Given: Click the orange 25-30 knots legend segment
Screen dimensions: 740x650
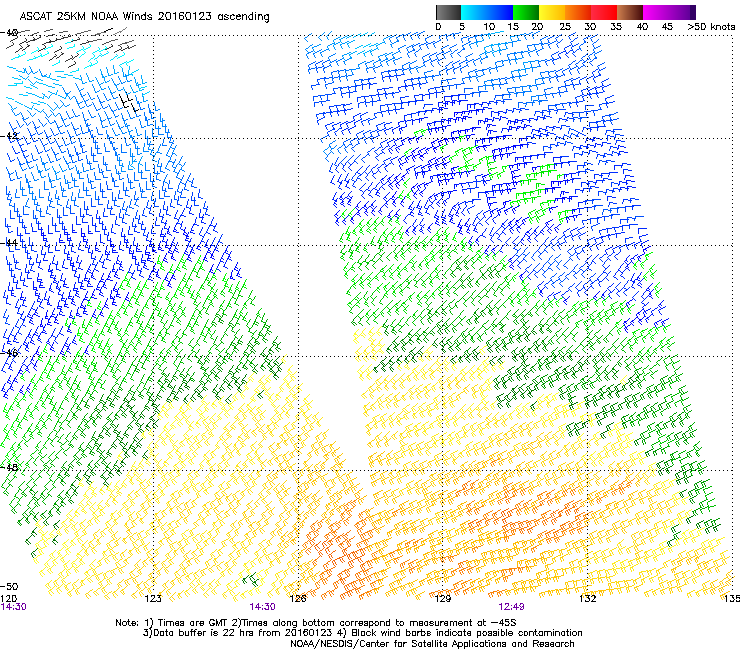Looking at the screenshot, I should 578,12.
